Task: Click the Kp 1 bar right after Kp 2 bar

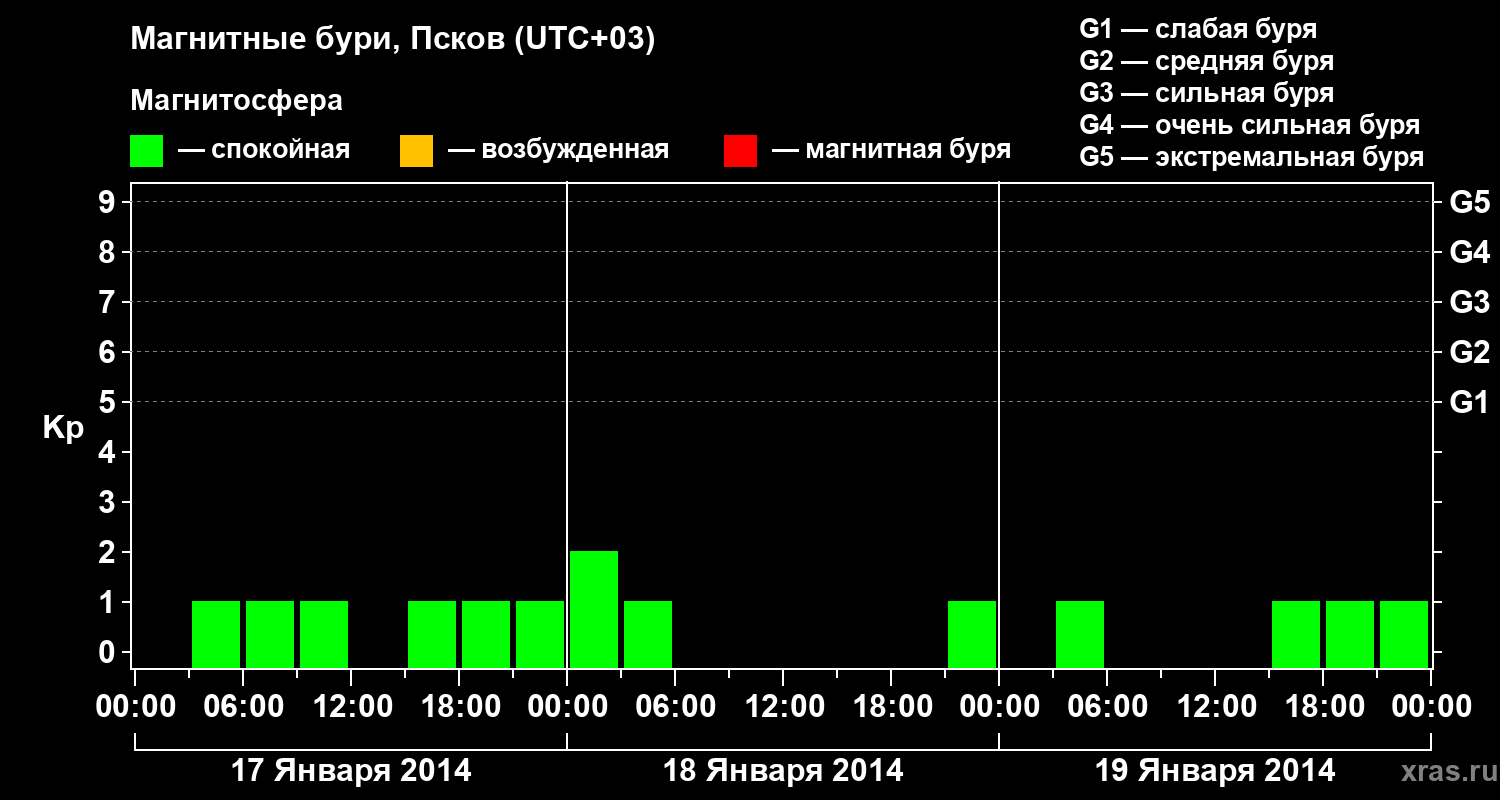Action: pos(648,634)
